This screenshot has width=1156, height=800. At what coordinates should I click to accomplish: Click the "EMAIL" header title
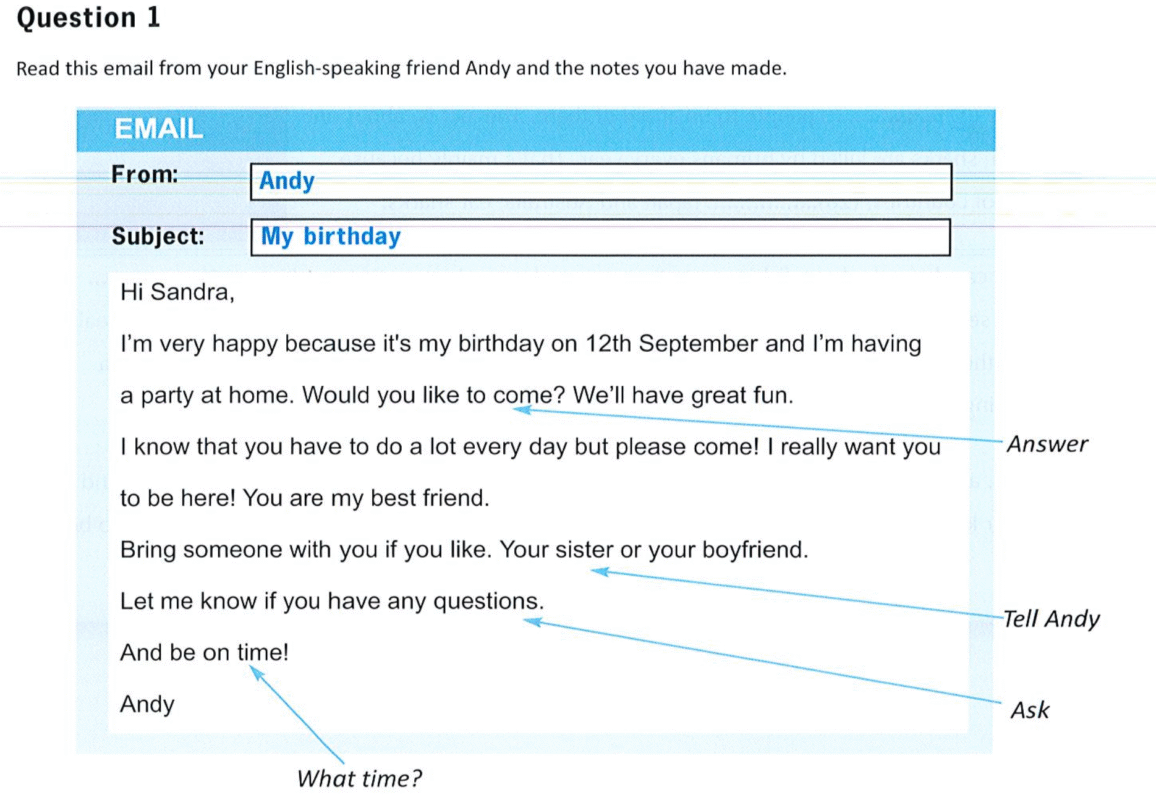(x=159, y=129)
